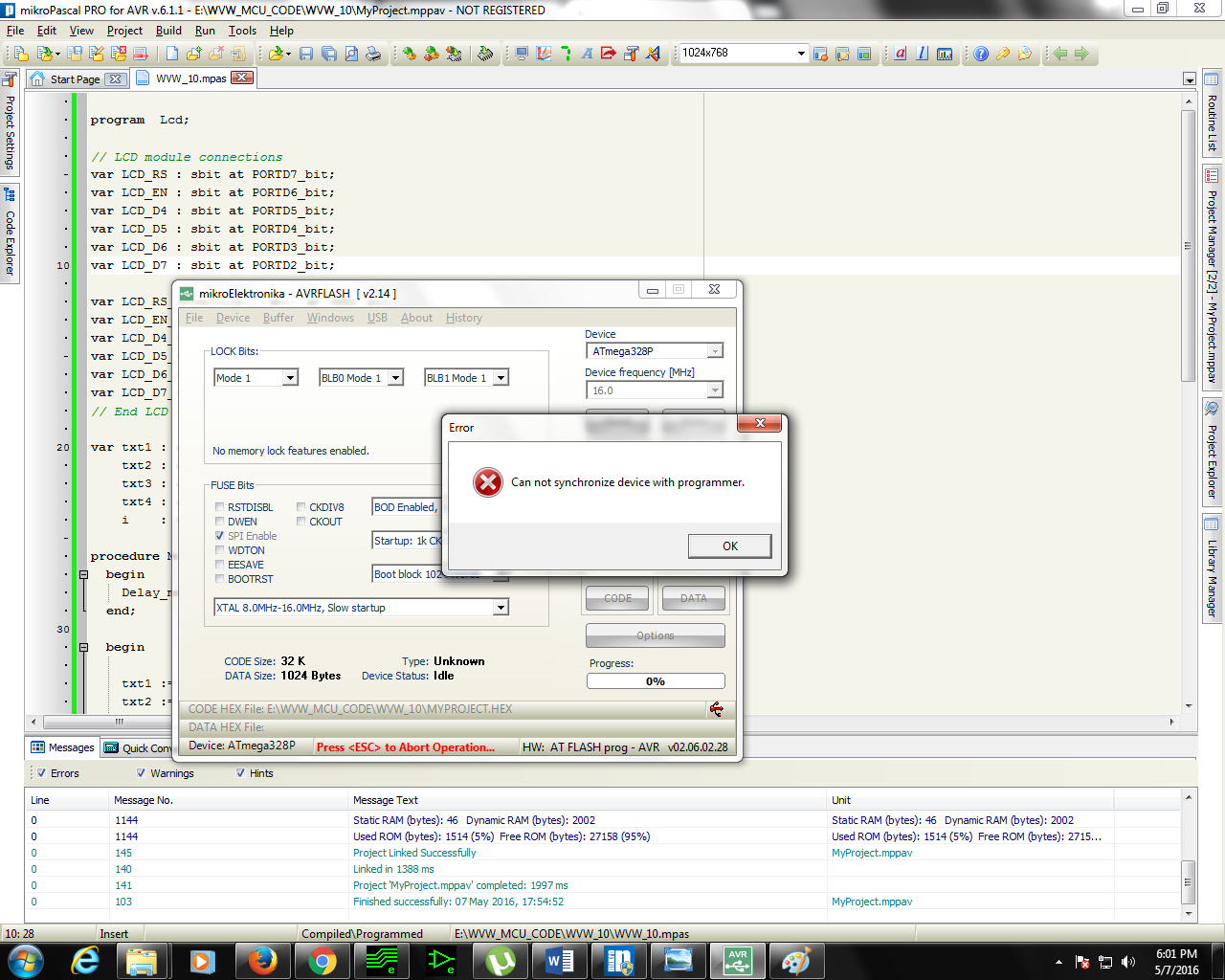This screenshot has height=980, width=1225.
Task: Open Print Preview from the toolbar
Action: [x=350, y=54]
